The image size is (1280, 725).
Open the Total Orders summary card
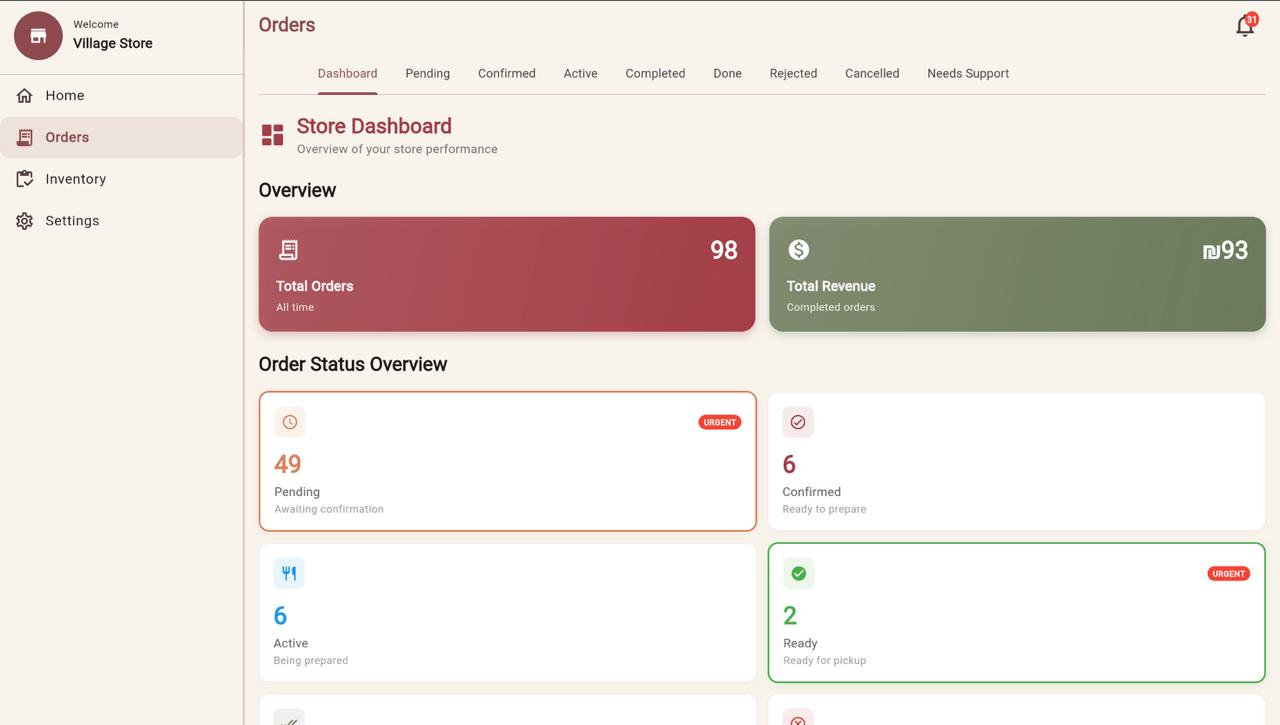(507, 273)
